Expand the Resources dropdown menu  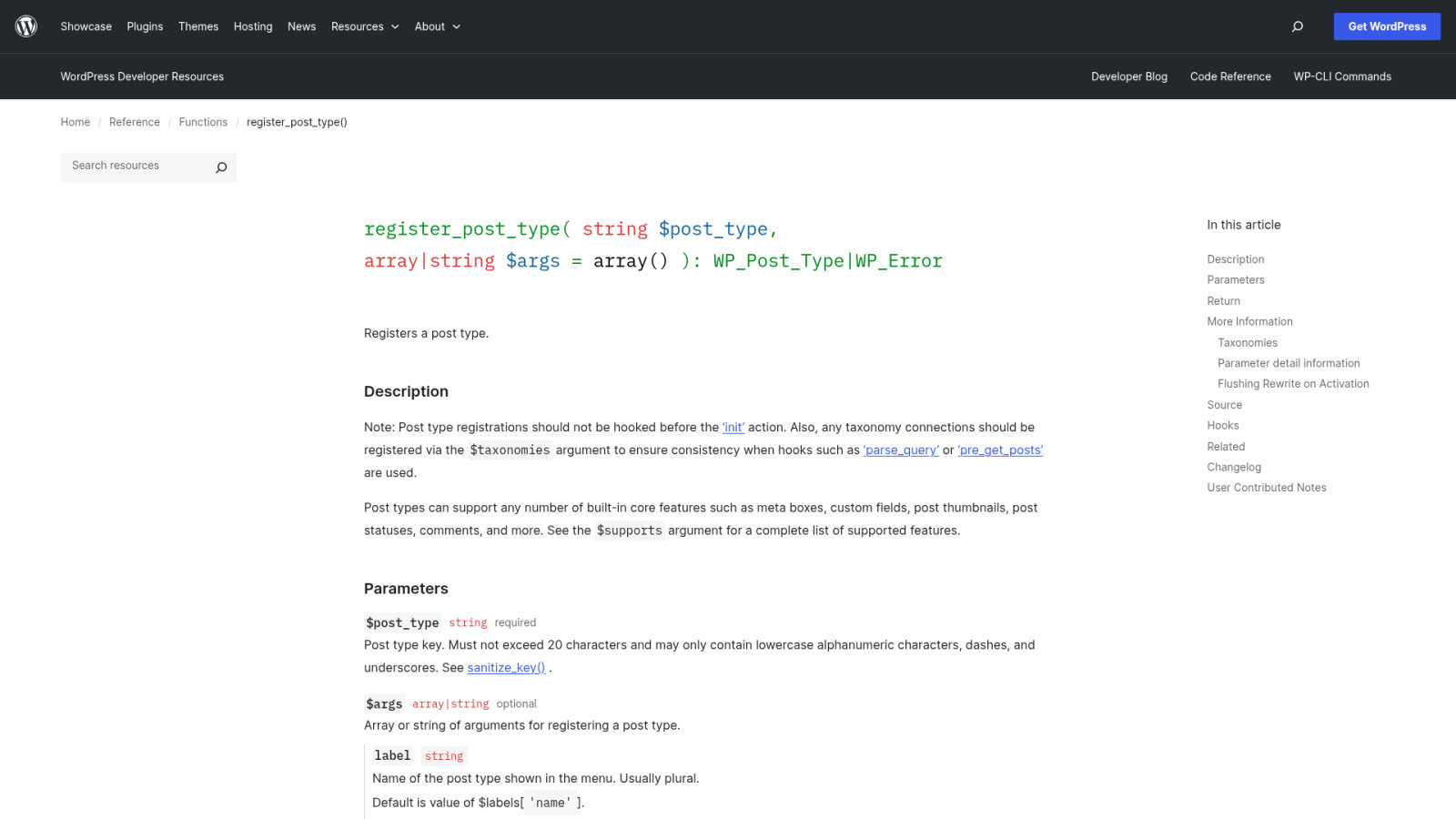click(365, 26)
